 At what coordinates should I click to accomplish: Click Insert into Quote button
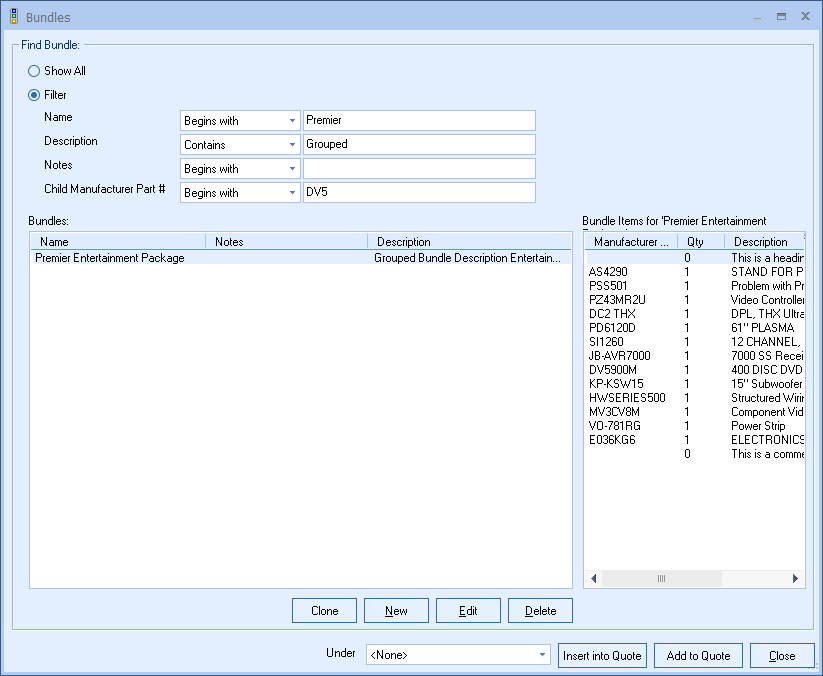pyautogui.click(x=603, y=656)
